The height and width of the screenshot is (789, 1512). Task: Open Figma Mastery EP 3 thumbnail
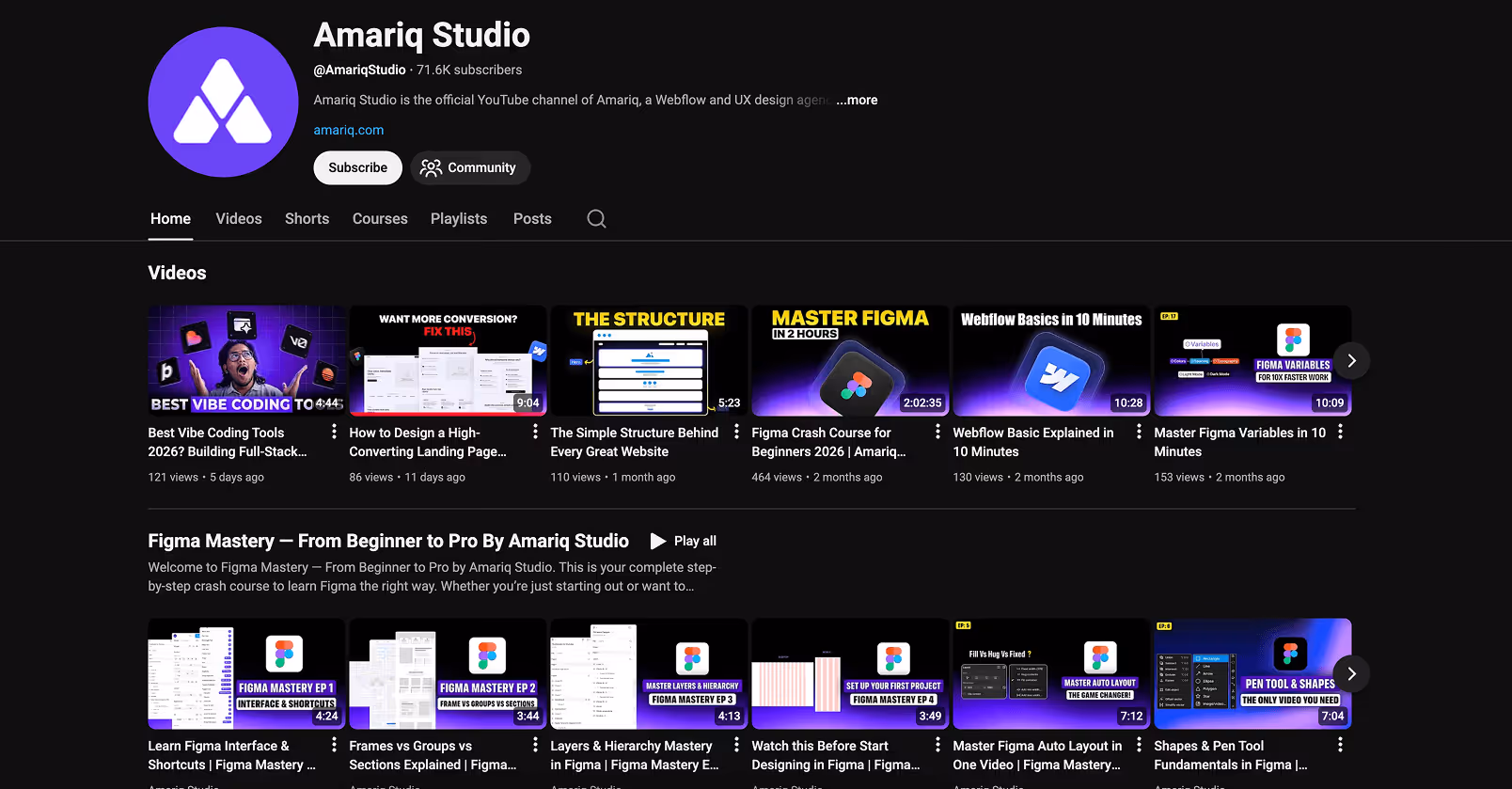tap(649, 673)
